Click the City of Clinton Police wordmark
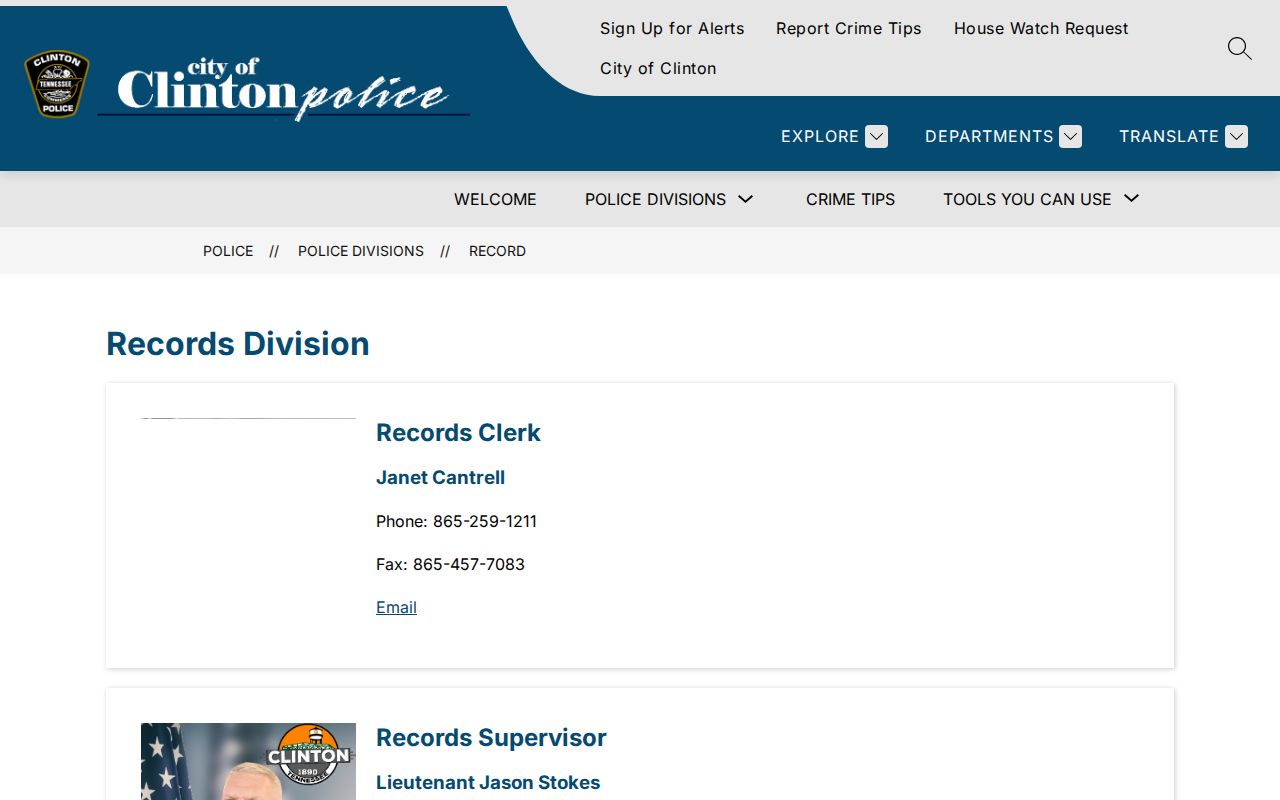This screenshot has width=1280, height=800. click(x=283, y=88)
